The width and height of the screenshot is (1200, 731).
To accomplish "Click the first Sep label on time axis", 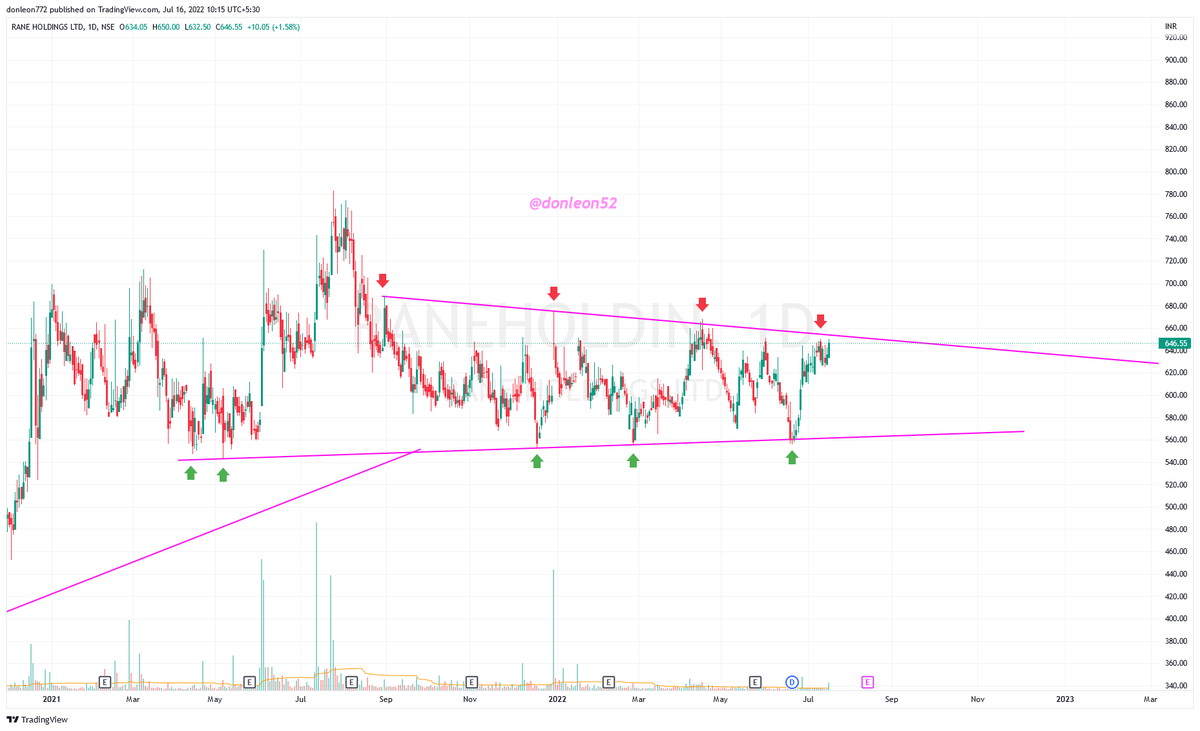I will 386,701.
